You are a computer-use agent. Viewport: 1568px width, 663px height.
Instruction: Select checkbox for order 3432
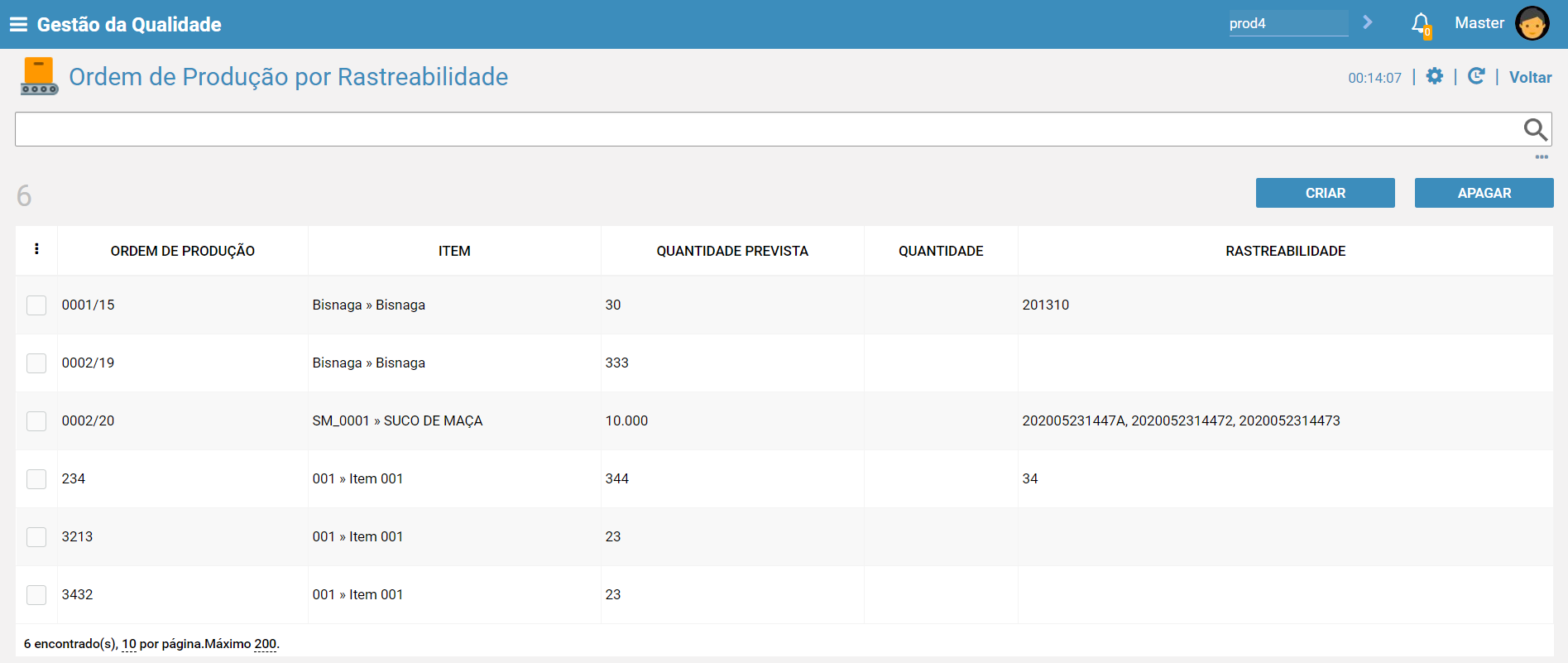click(36, 595)
